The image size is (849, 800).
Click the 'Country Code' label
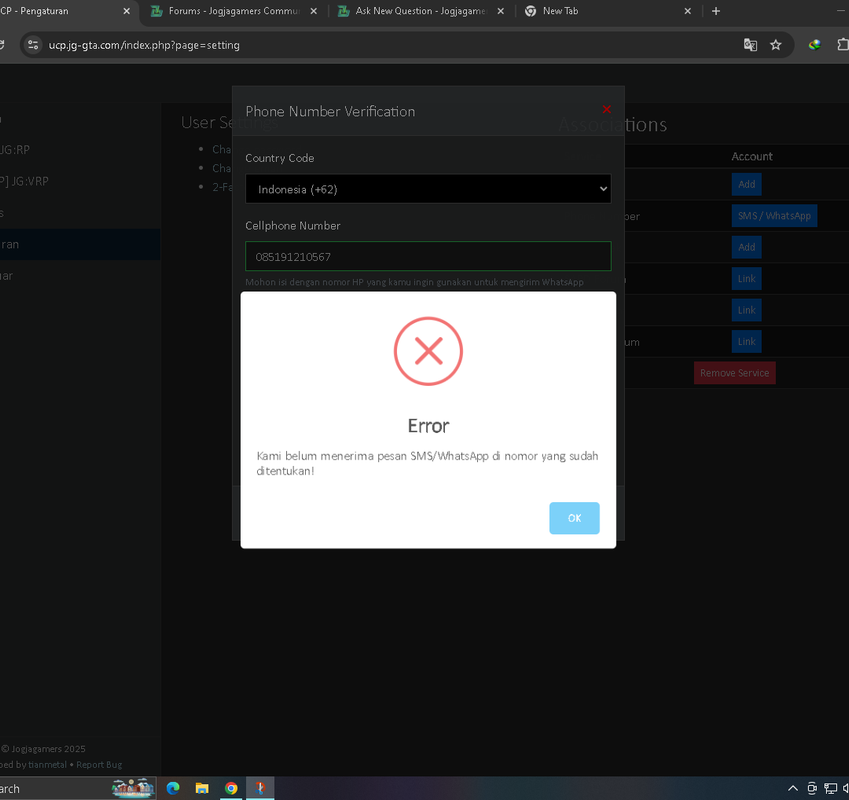click(x=279, y=158)
